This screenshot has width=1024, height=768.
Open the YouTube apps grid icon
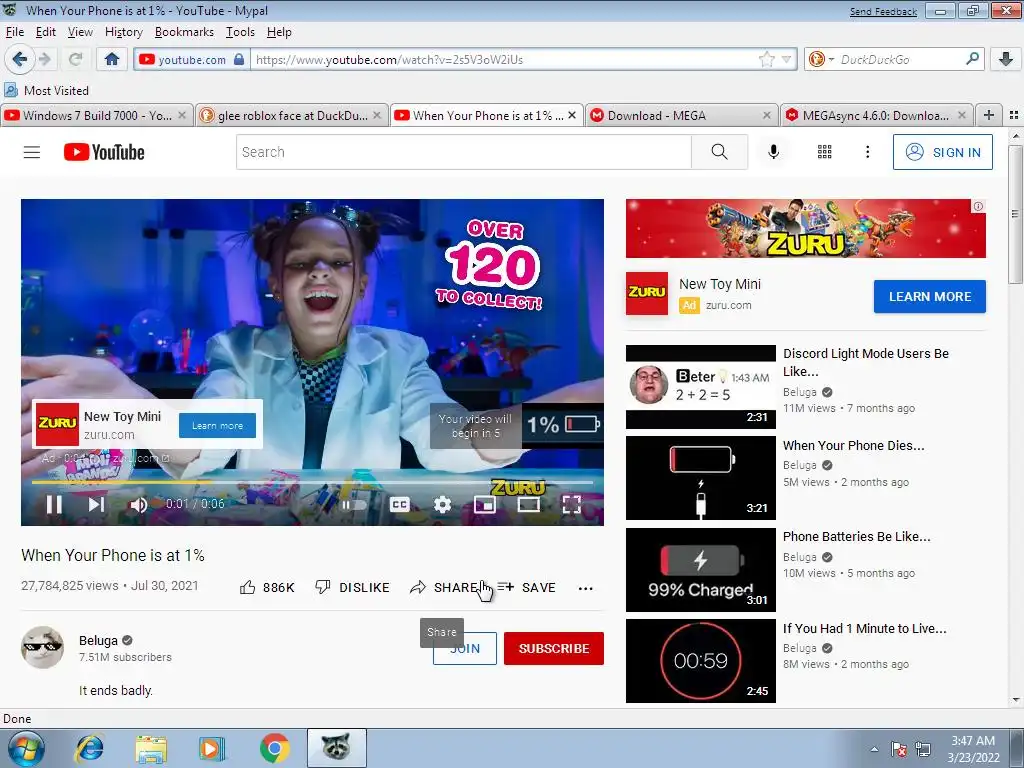[824, 152]
